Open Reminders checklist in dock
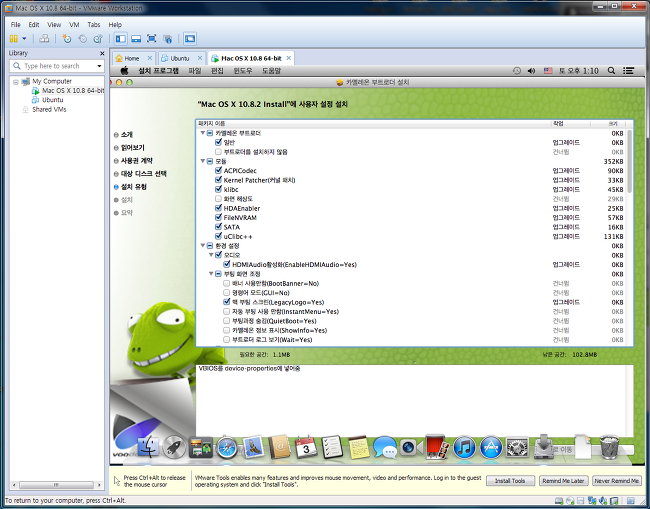Viewport: 650px width, 509px height. click(332, 447)
